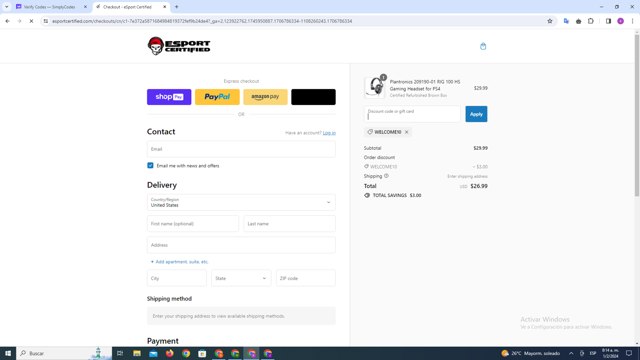Launch File Explorer from the taskbar
The width and height of the screenshot is (640, 360).
click(x=137, y=353)
